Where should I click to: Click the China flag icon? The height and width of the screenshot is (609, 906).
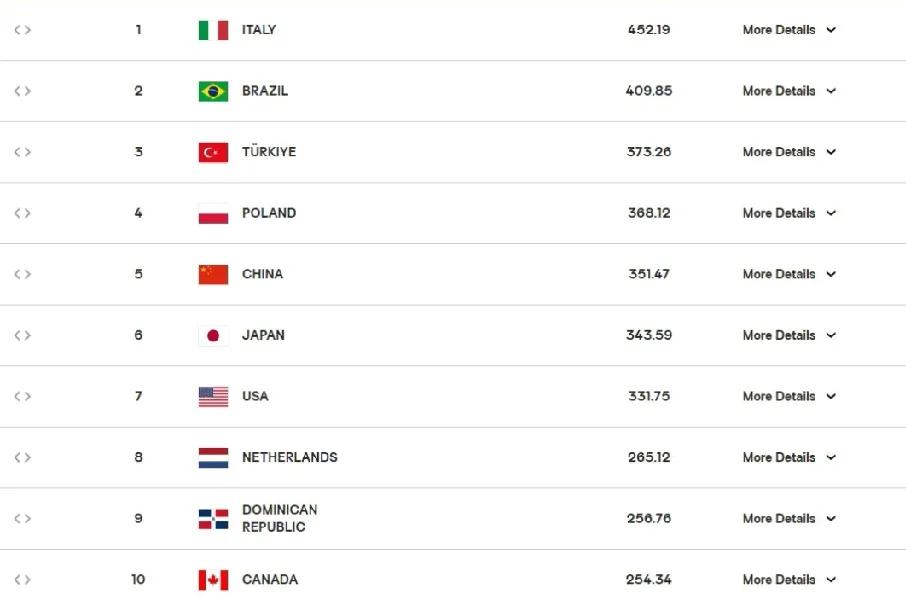[213, 274]
